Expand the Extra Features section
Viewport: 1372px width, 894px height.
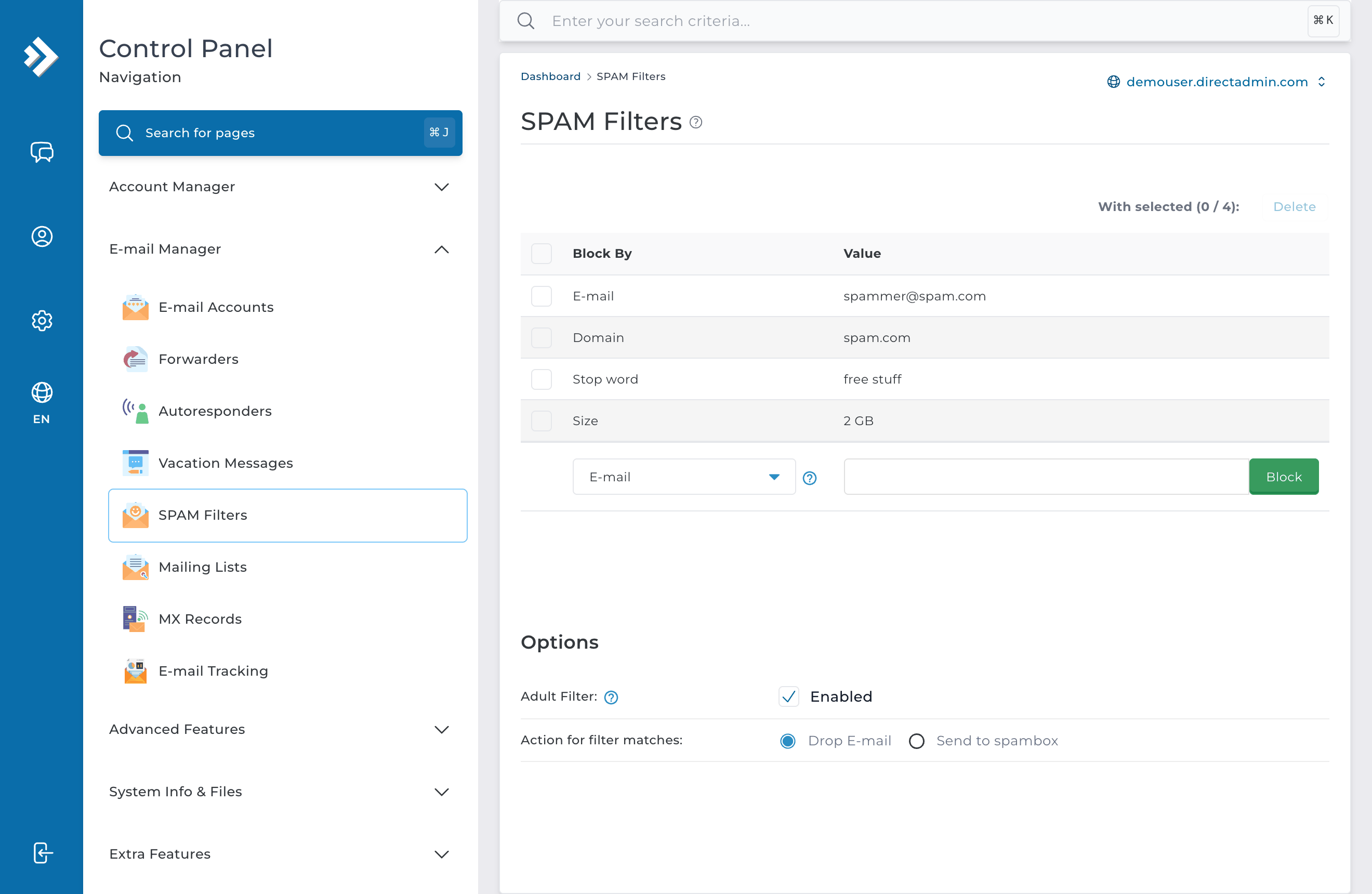[x=280, y=854]
